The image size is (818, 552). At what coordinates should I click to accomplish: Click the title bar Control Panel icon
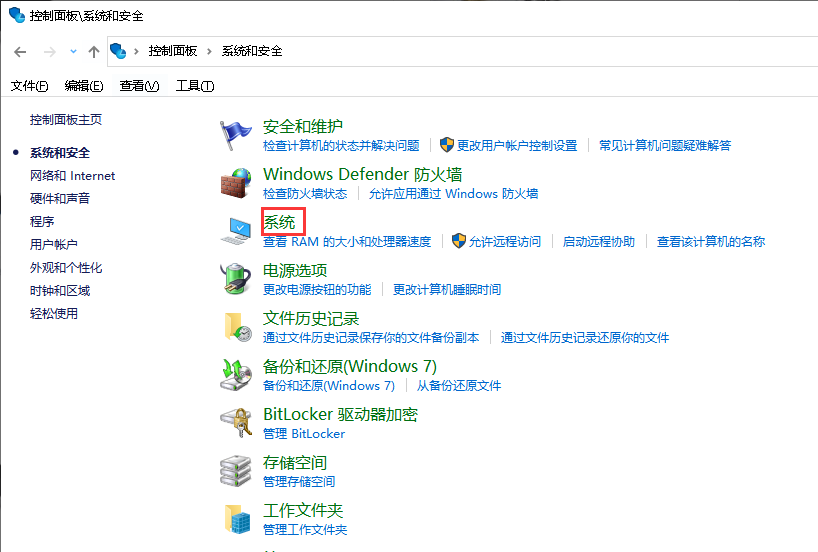tap(17, 15)
